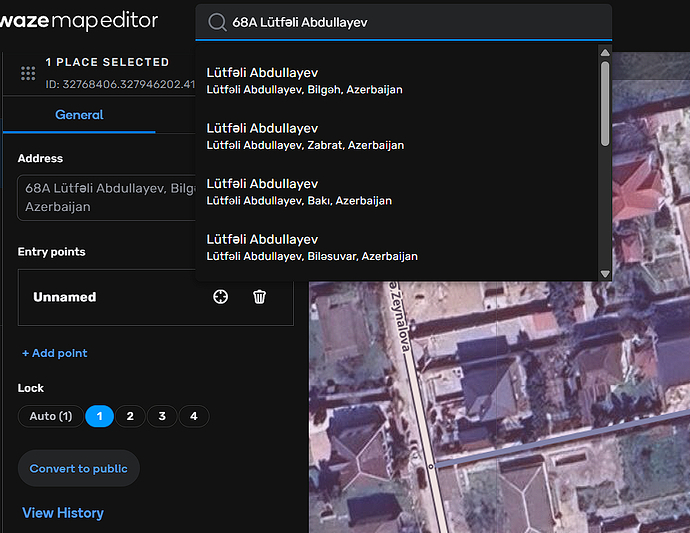Click the Add point link
The image size is (690, 533).
coord(55,353)
